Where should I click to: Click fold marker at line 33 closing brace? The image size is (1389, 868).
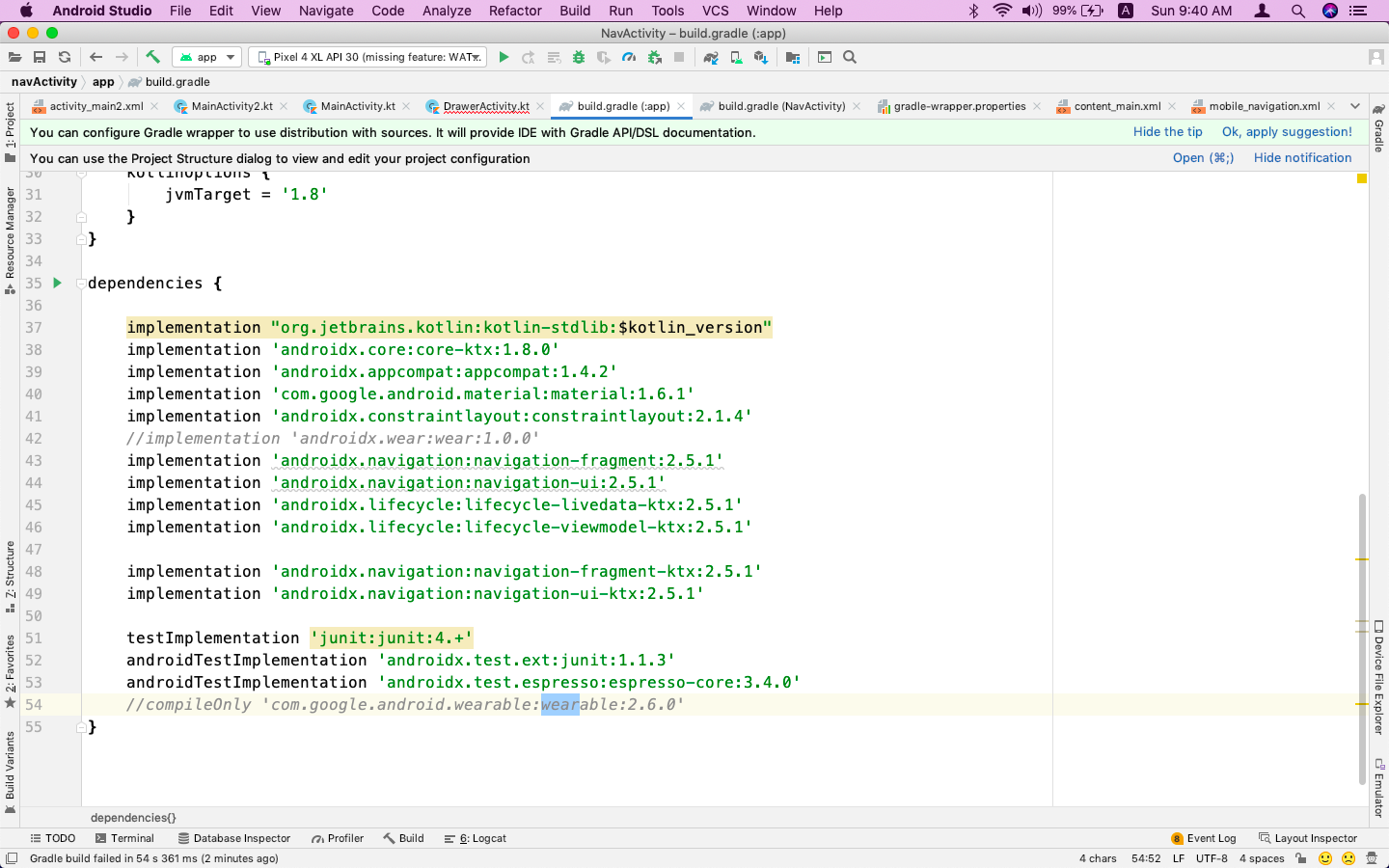[81, 239]
